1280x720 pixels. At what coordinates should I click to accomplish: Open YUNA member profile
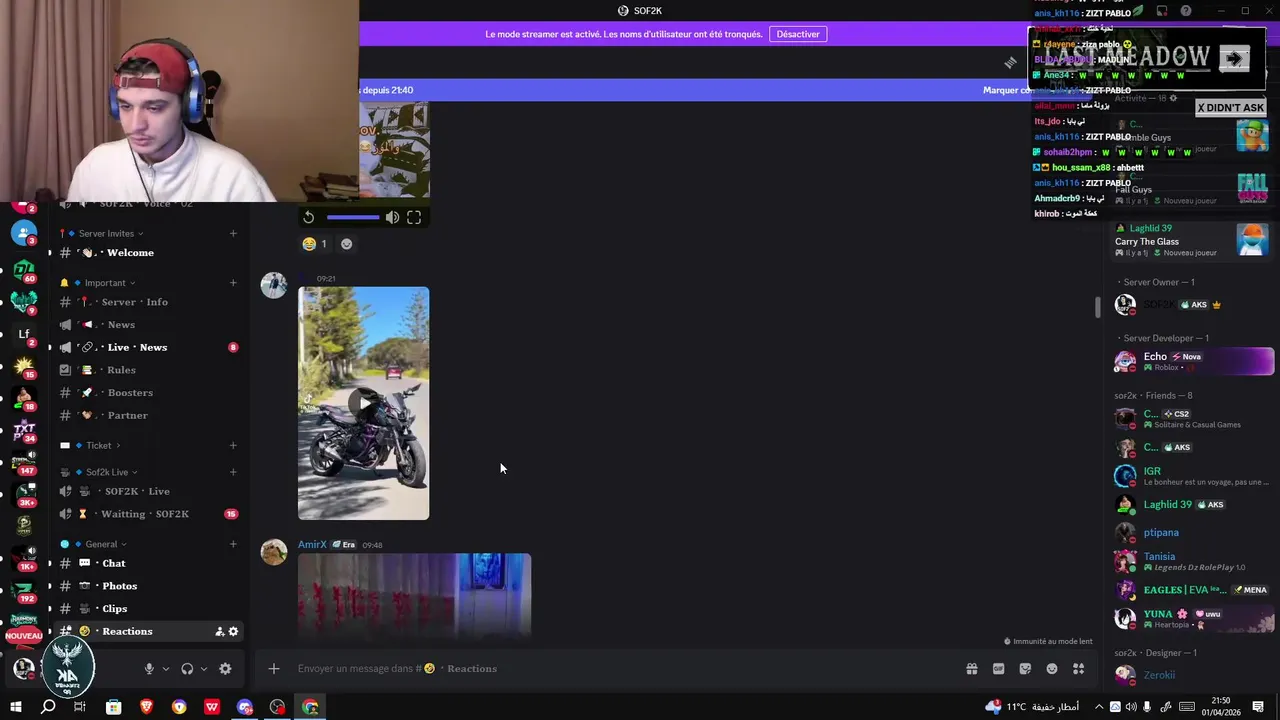tap(1194, 619)
